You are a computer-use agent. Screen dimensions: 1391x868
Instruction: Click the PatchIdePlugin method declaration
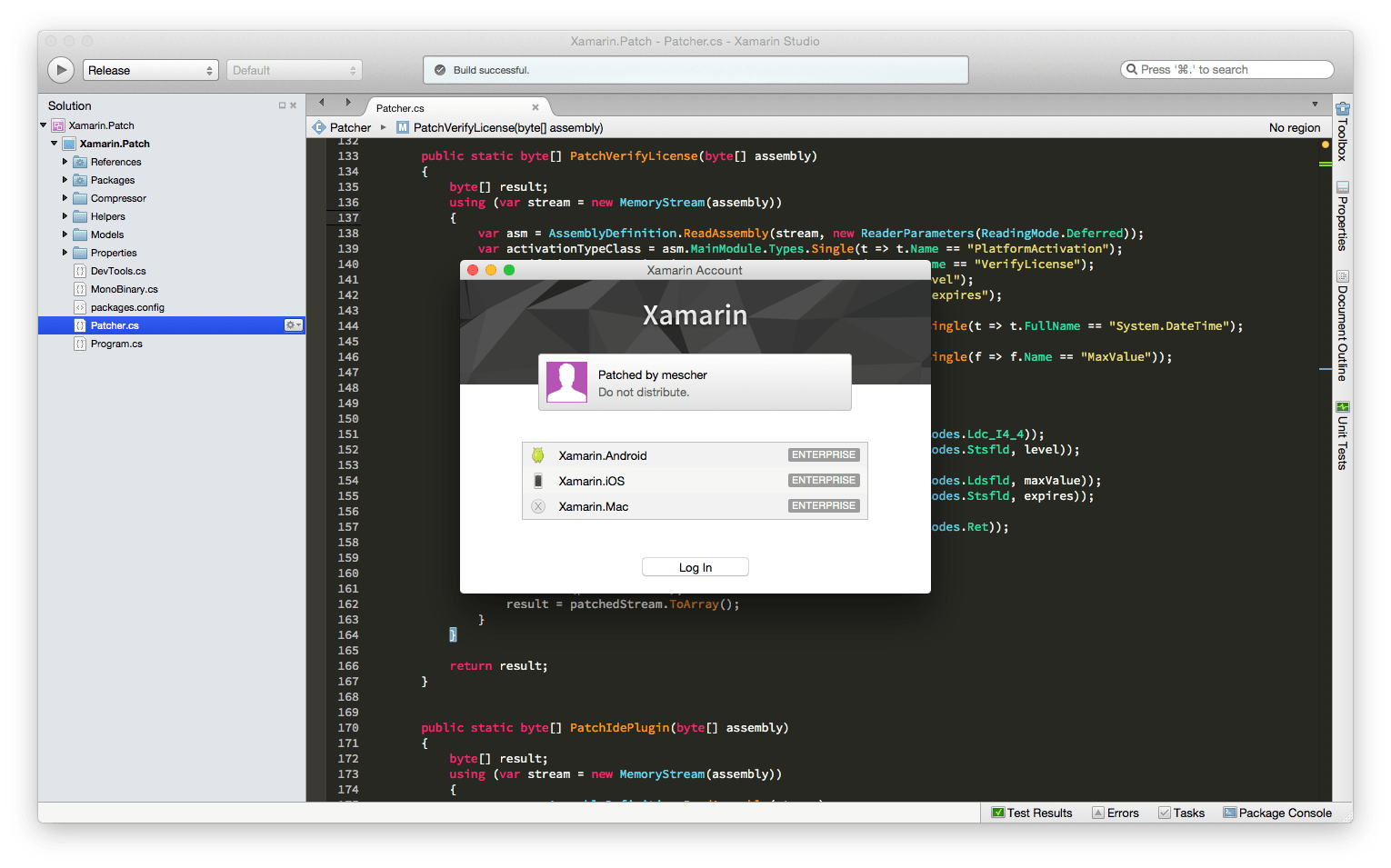(x=605, y=728)
